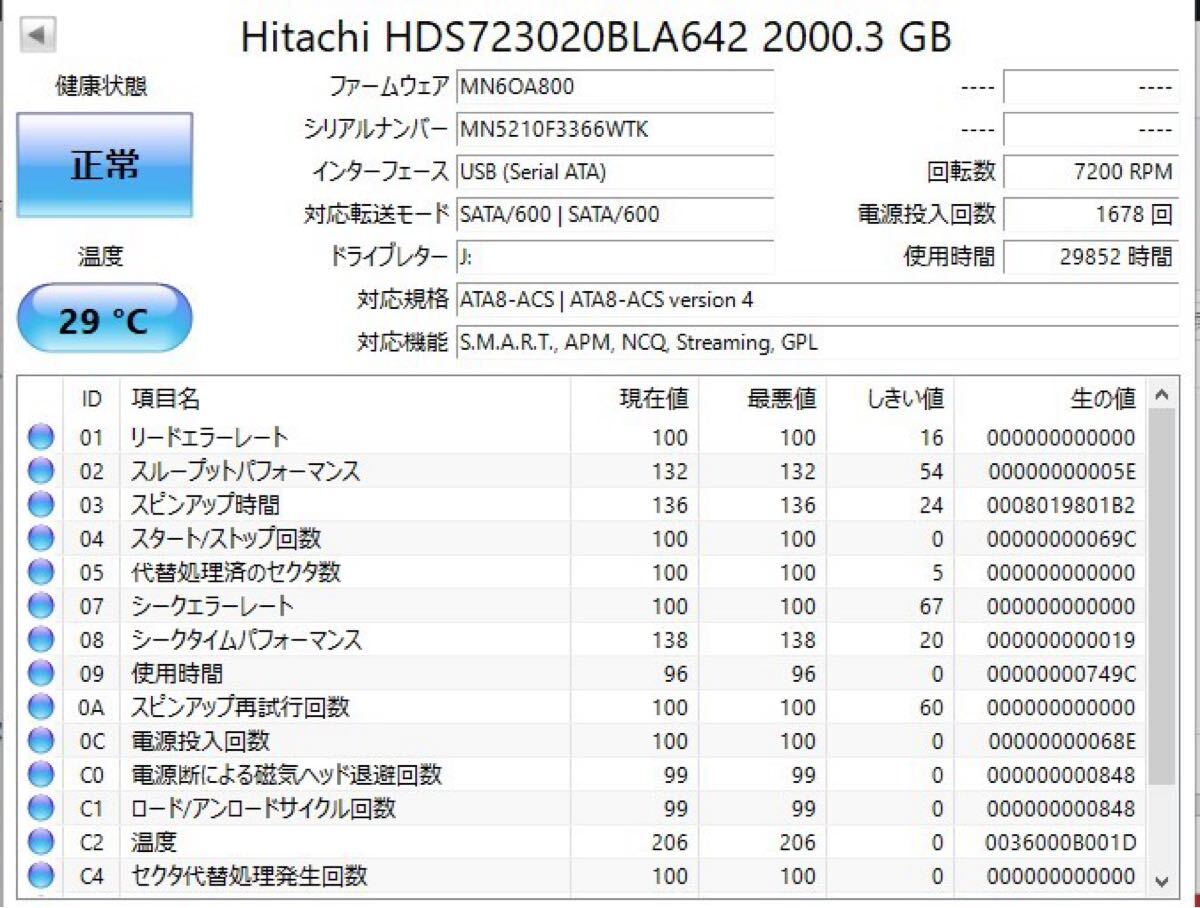Select the 29 °C temperature button
The image size is (1200, 908).
pyautogui.click(x=105, y=320)
